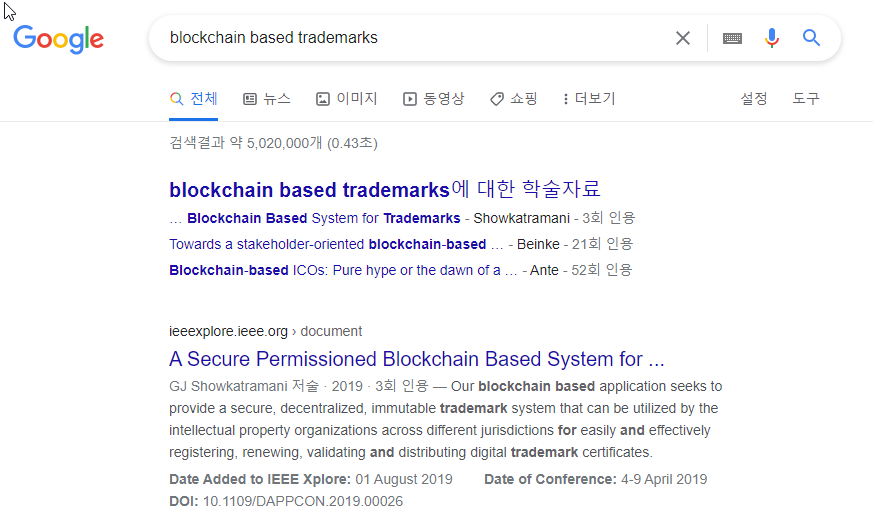Switch to the 쇼핑 (Shopping) tab
The height and width of the screenshot is (531, 873).
[x=514, y=99]
